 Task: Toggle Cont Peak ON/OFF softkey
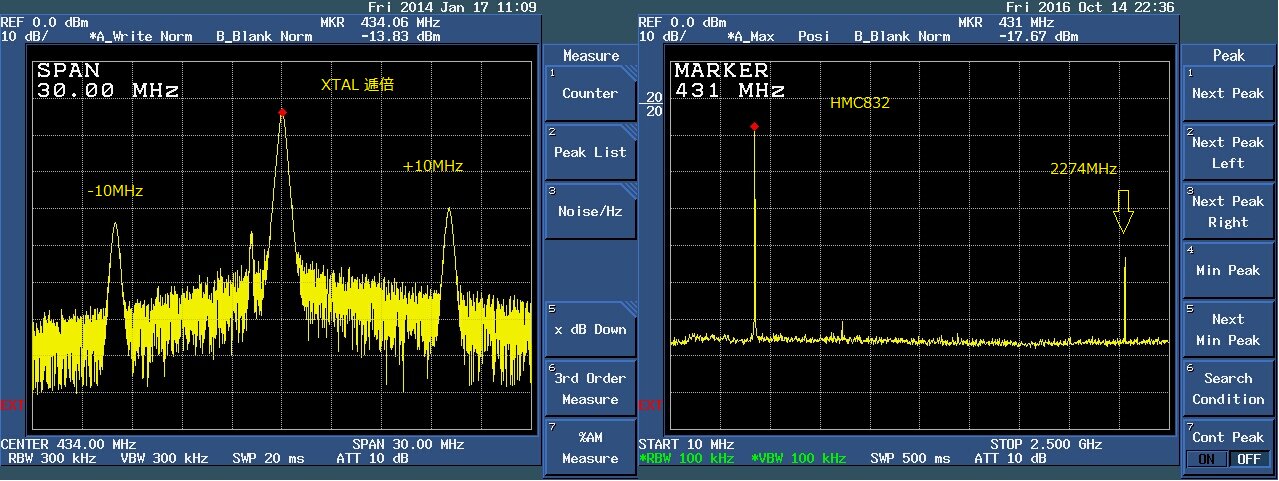coord(1228,447)
